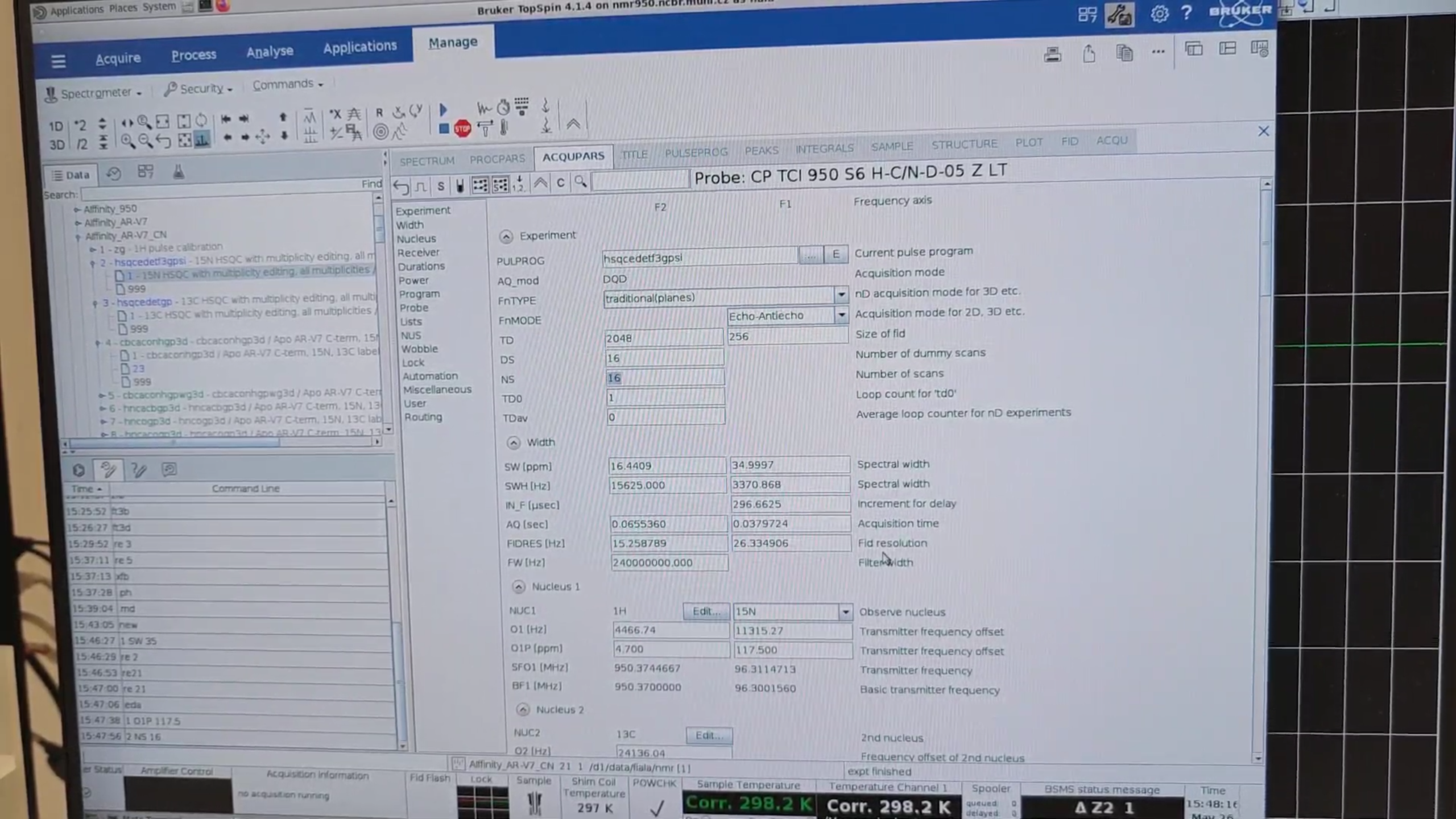Click the parameter search magnifier icon

coord(580,182)
